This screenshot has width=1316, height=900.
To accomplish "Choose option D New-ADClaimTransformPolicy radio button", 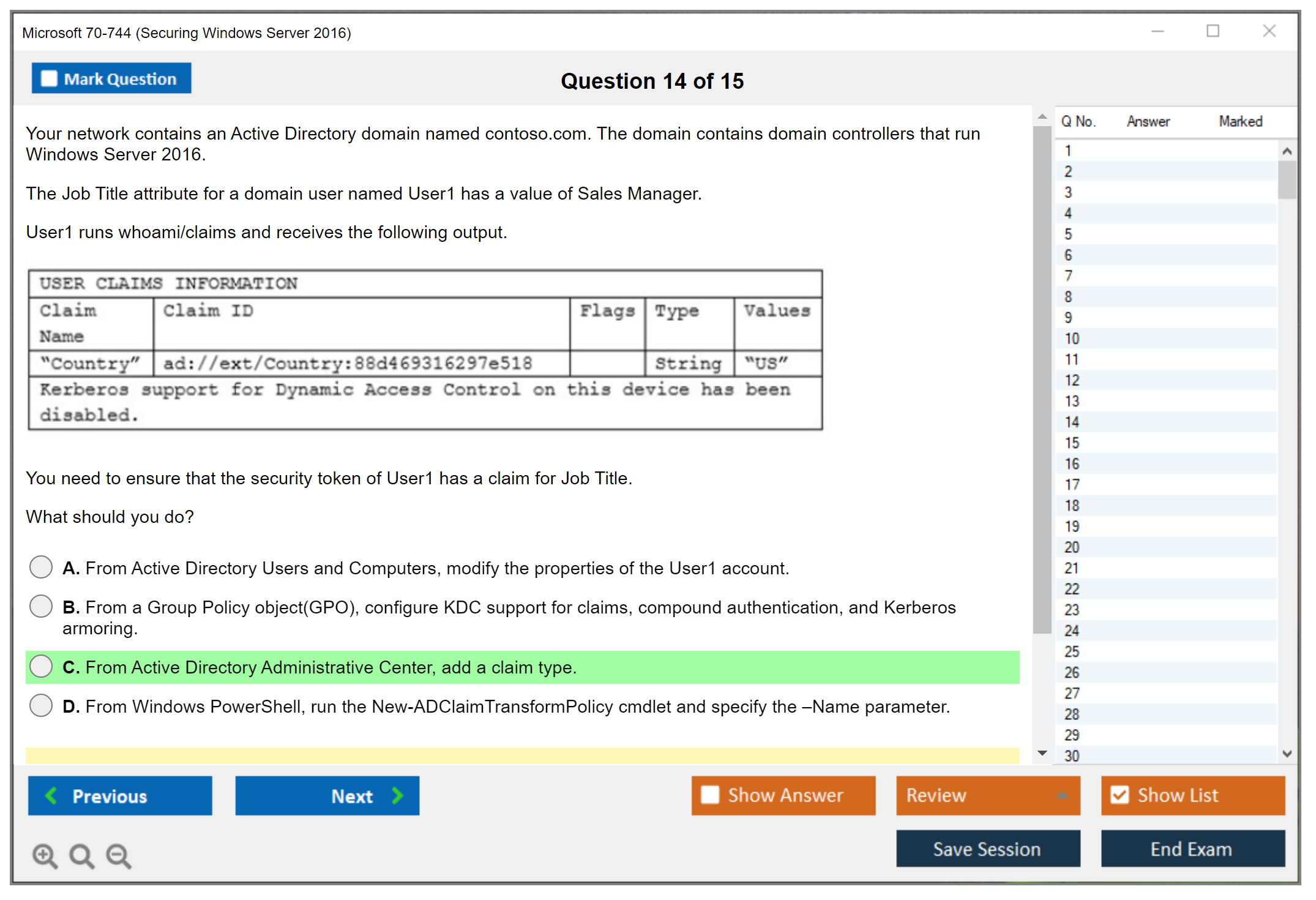I will click(41, 705).
